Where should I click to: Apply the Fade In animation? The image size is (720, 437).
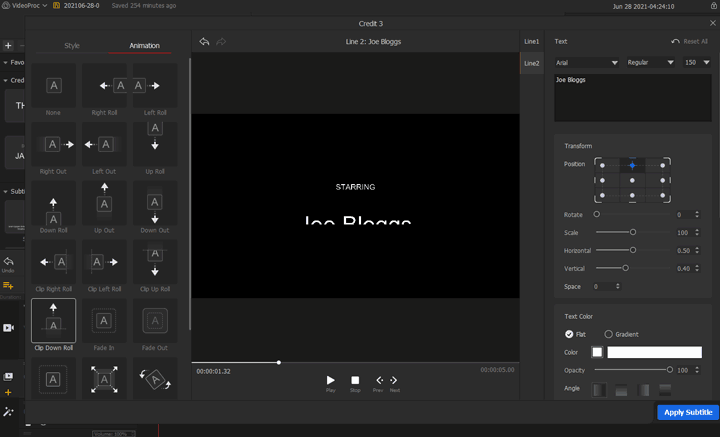coord(104,321)
